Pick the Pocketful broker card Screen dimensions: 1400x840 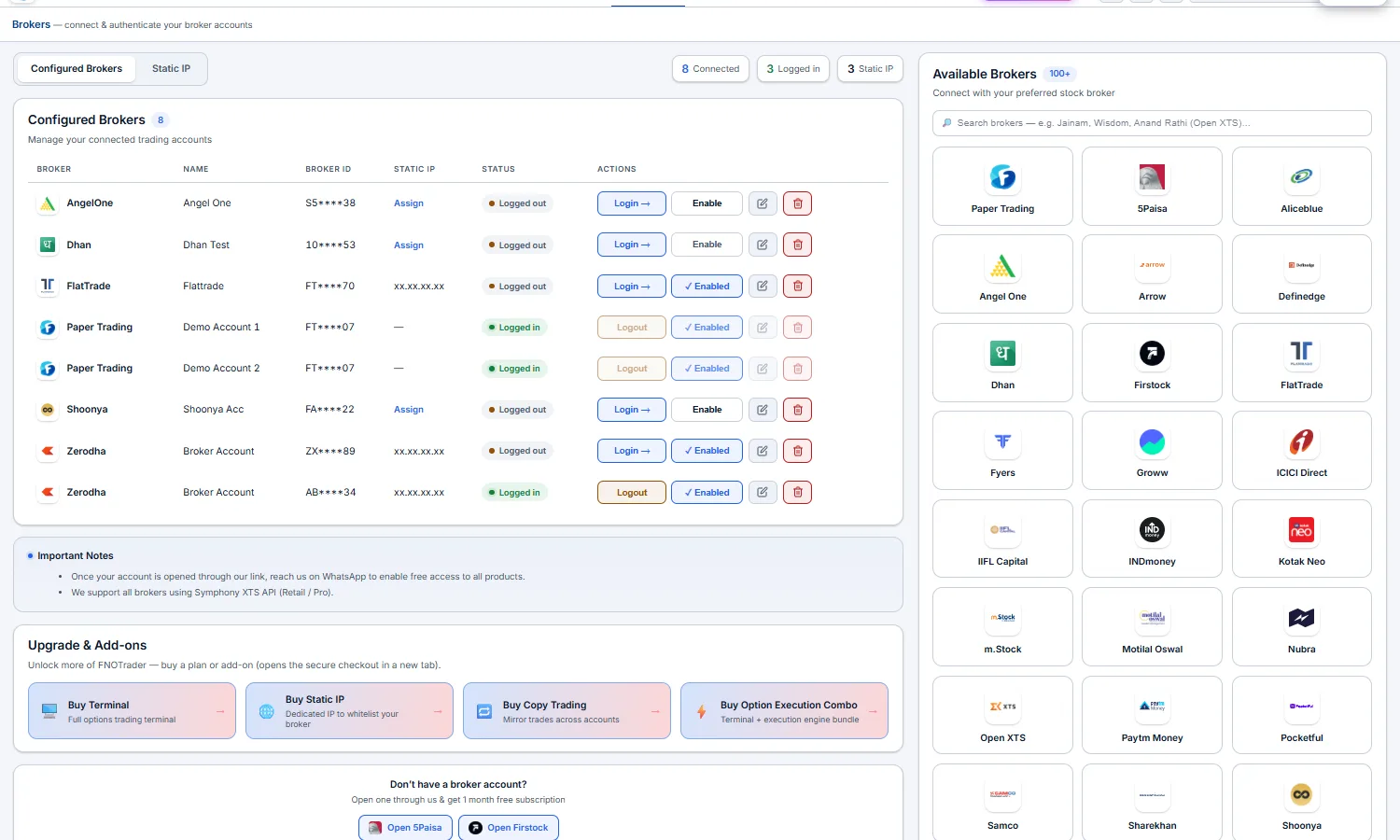1302,716
